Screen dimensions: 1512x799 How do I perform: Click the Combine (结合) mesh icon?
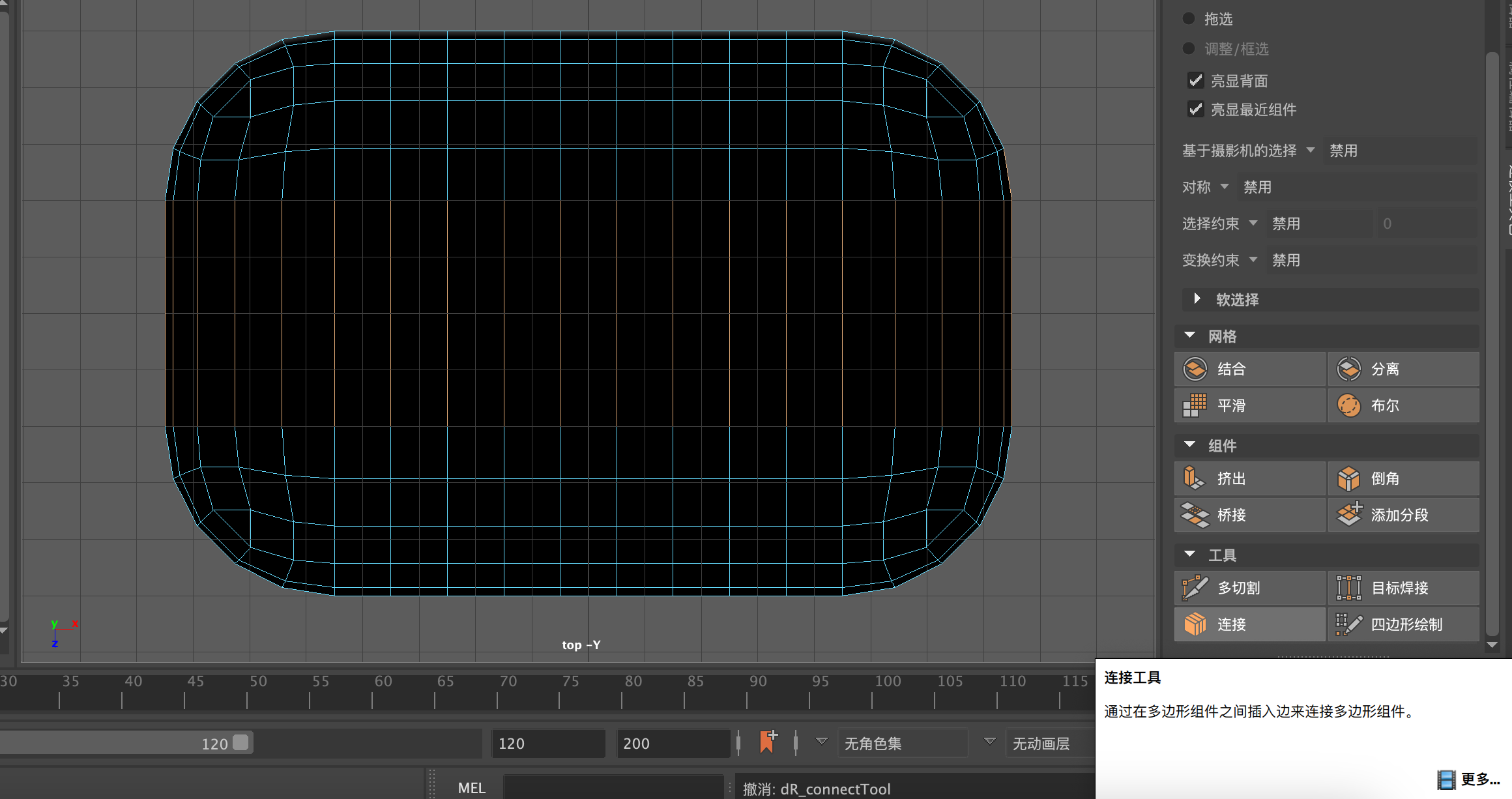[1195, 369]
